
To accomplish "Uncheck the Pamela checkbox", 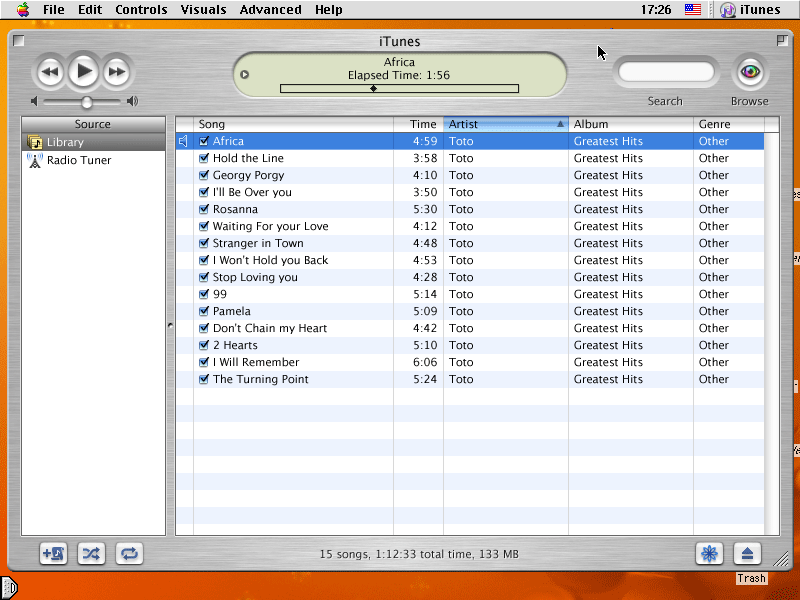I will [204, 311].
